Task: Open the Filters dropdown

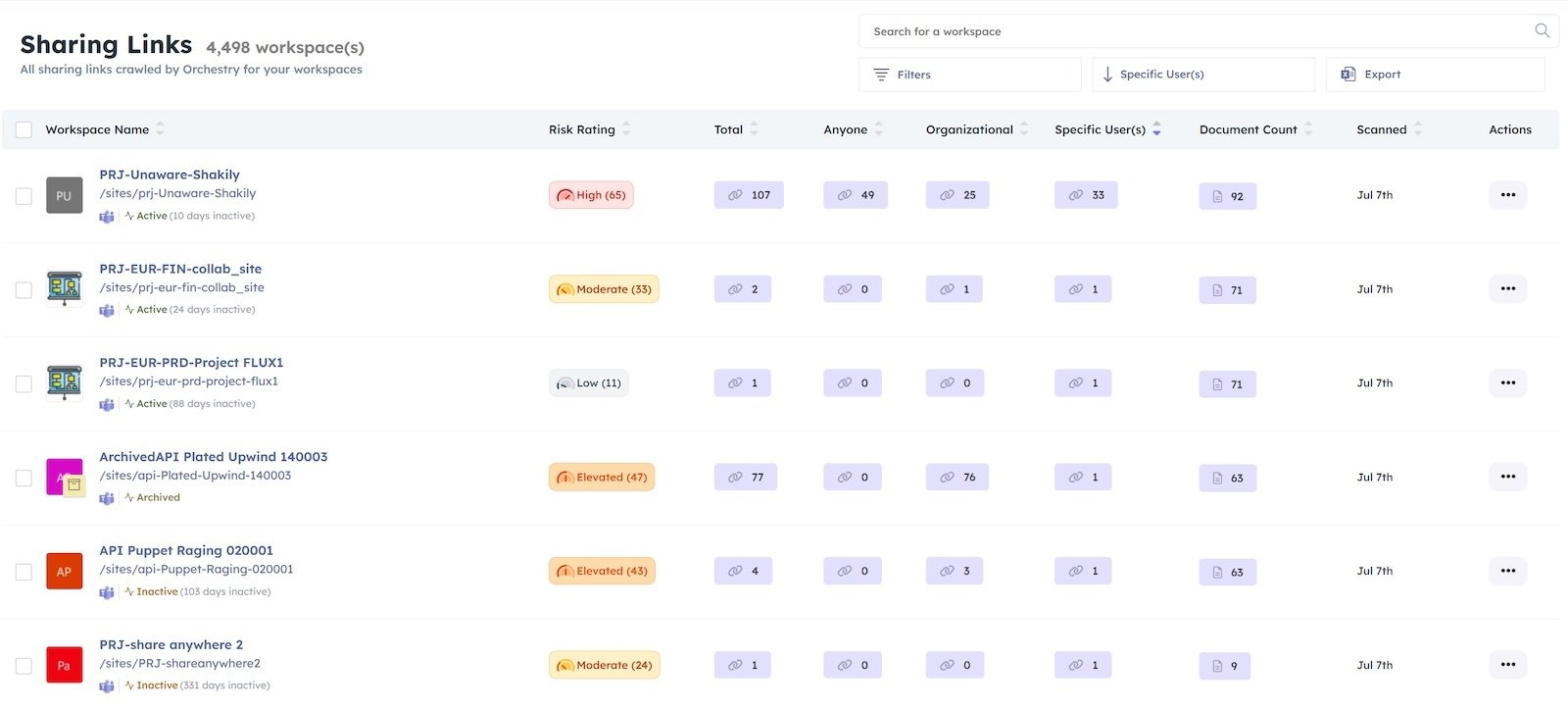Action: point(969,75)
